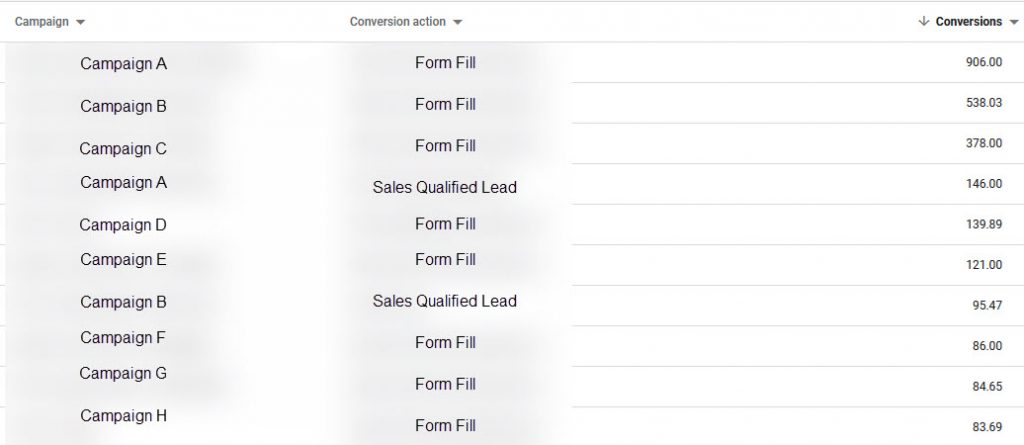This screenshot has width=1024, height=445.
Task: Select Form Fill in the Campaign H row
Action: (445, 426)
